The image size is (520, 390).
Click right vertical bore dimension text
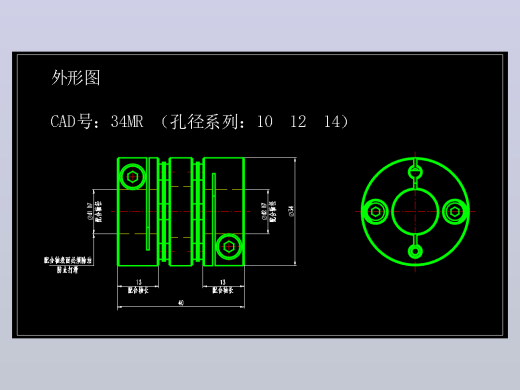pos(269,211)
